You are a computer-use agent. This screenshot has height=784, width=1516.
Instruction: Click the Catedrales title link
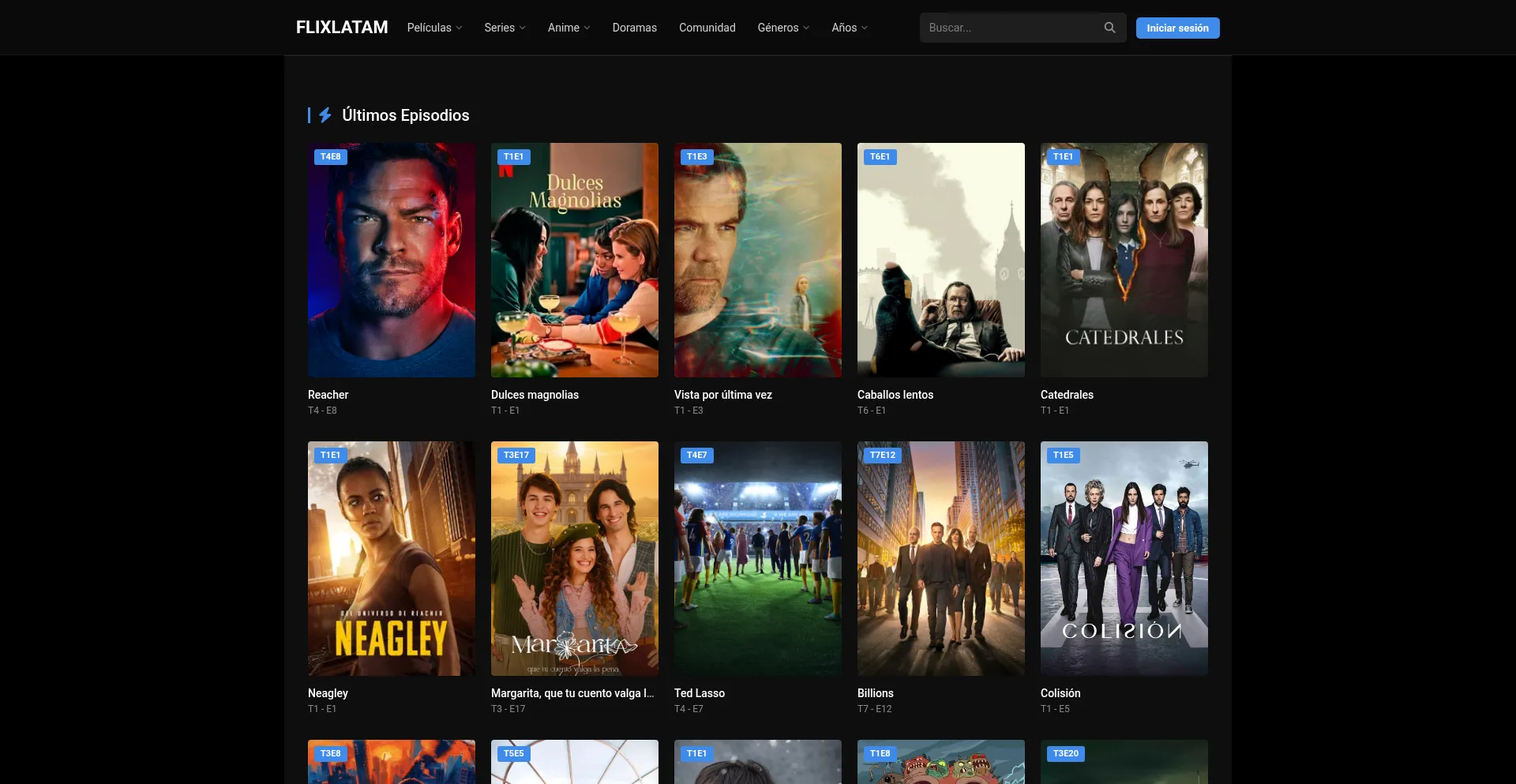pos(1067,395)
